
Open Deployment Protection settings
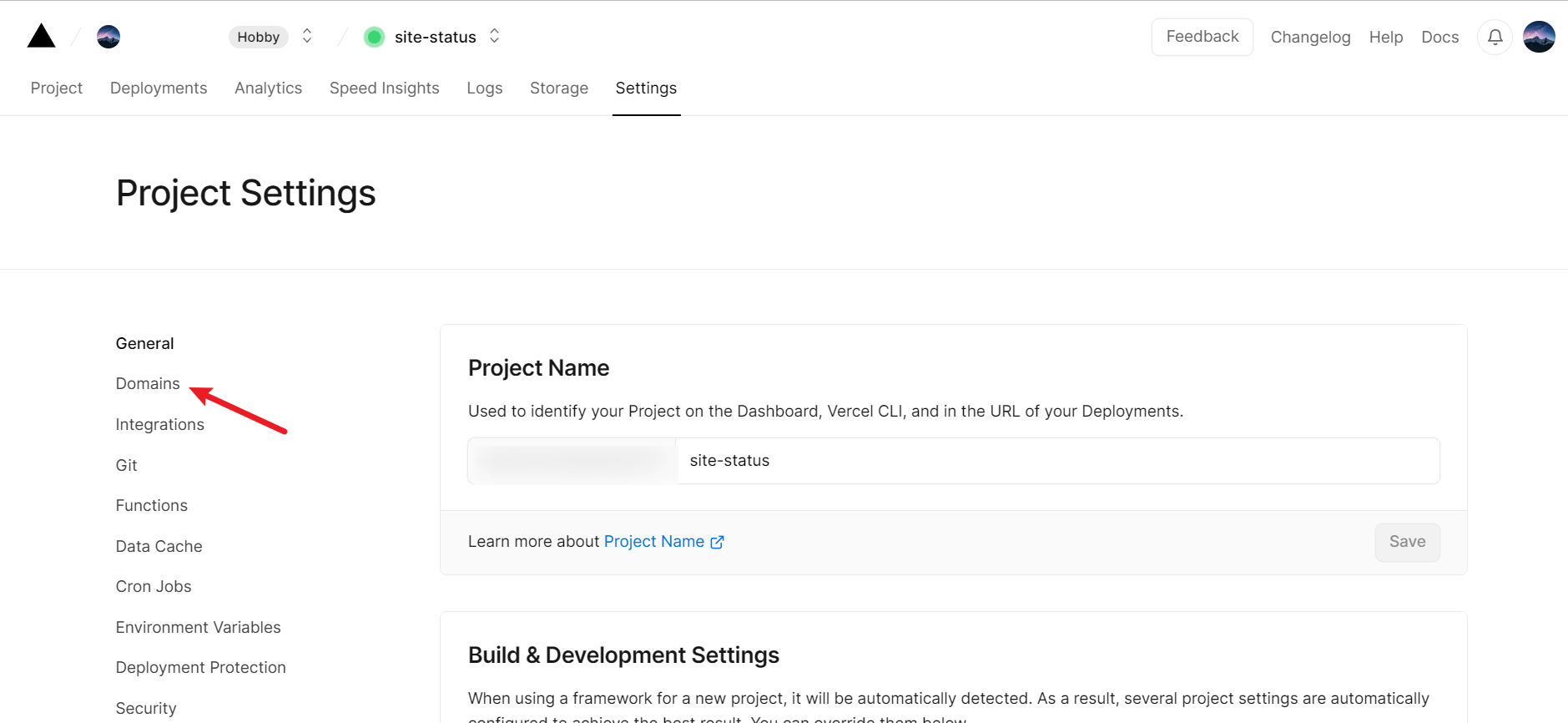(x=200, y=668)
